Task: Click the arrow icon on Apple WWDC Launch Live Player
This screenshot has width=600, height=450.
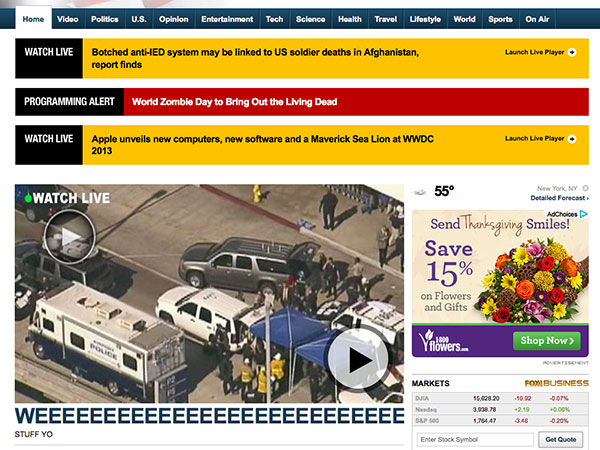Action: pos(571,135)
